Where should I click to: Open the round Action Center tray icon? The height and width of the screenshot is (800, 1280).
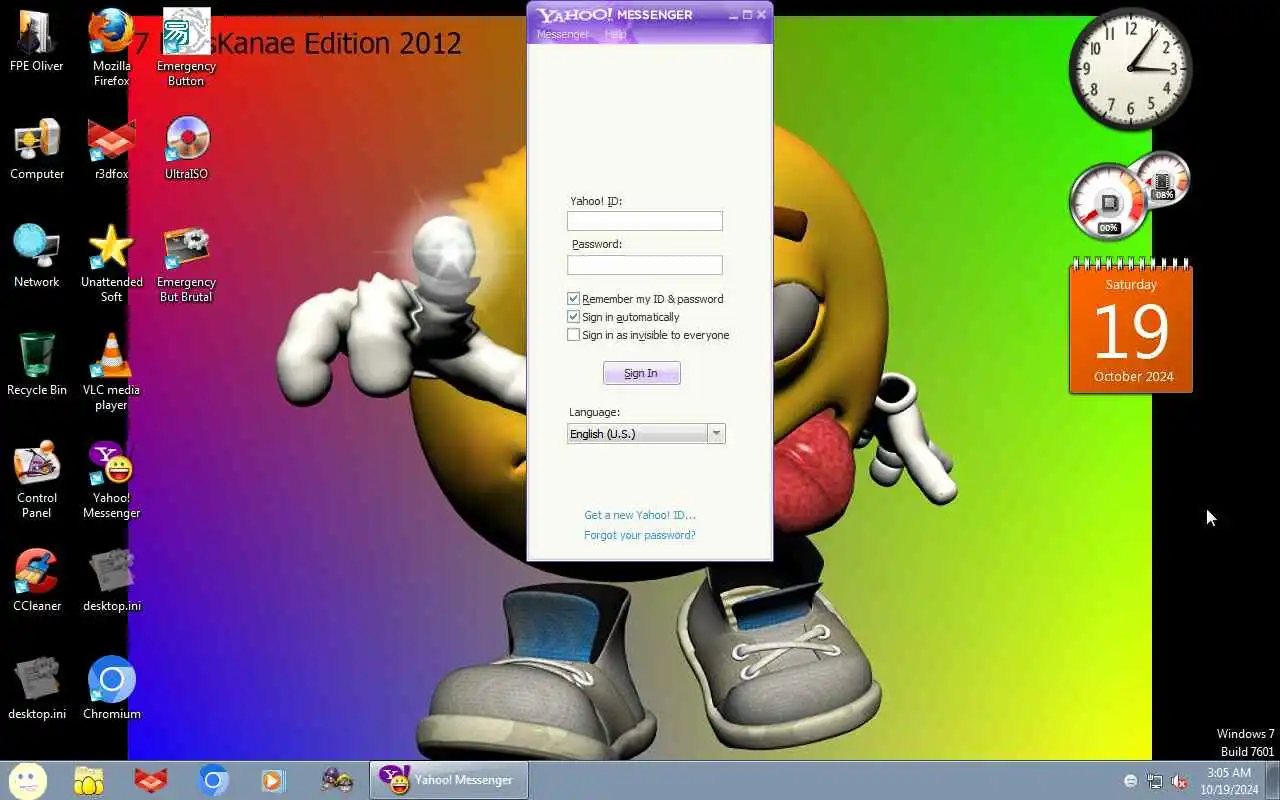pos(1130,781)
